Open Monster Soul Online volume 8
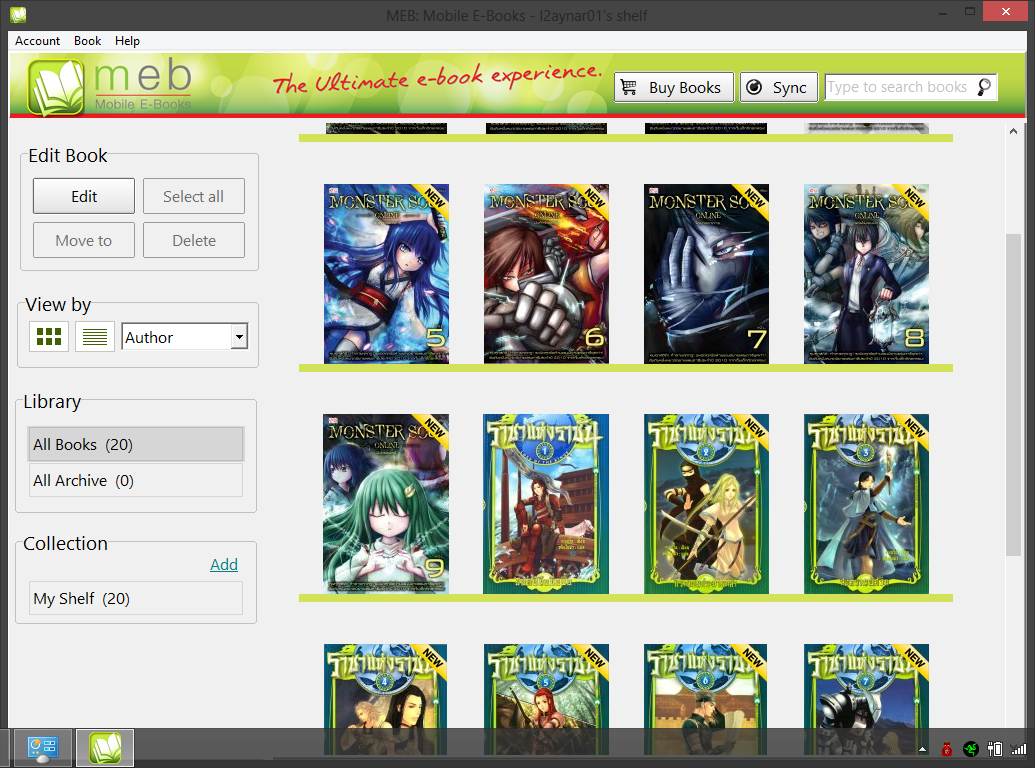The width and height of the screenshot is (1035, 768). coord(866,274)
